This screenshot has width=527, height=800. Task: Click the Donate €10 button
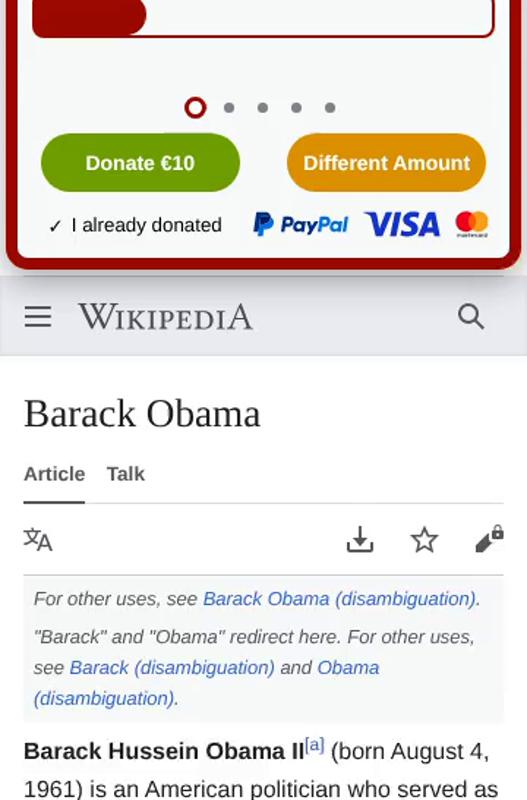140,163
